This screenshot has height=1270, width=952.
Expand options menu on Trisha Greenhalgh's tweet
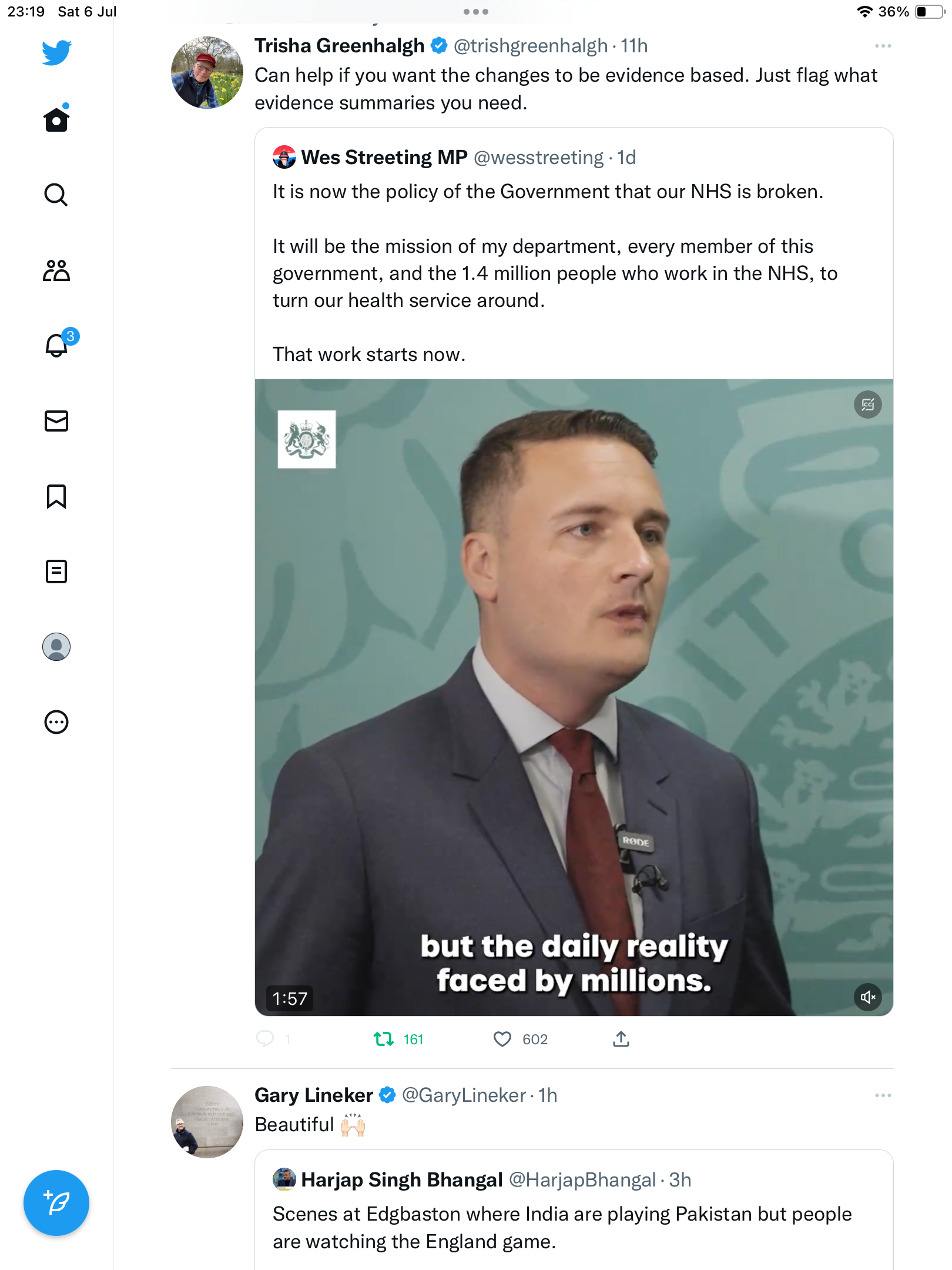tap(883, 46)
